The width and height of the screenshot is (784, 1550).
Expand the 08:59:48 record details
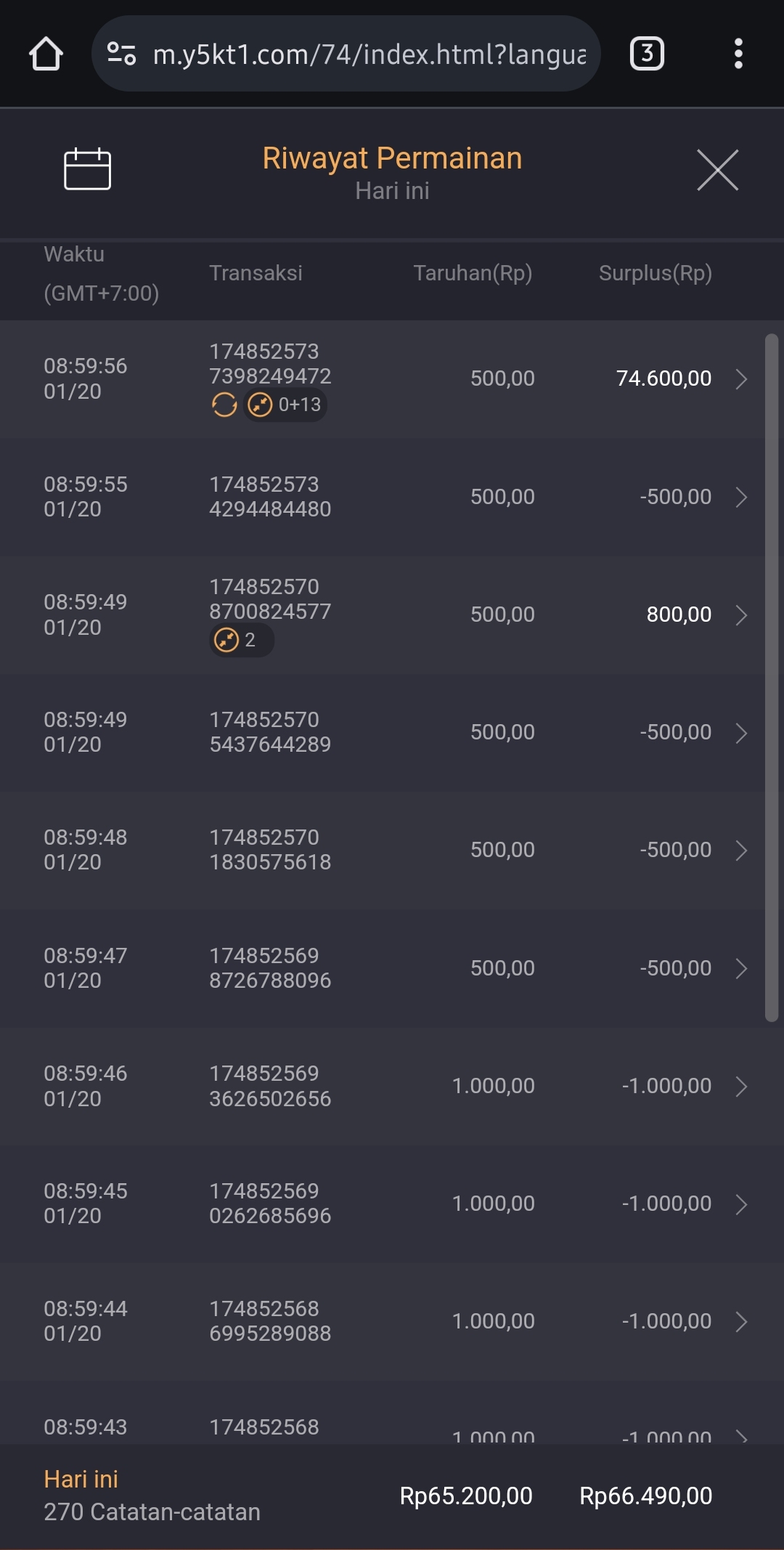point(741,851)
